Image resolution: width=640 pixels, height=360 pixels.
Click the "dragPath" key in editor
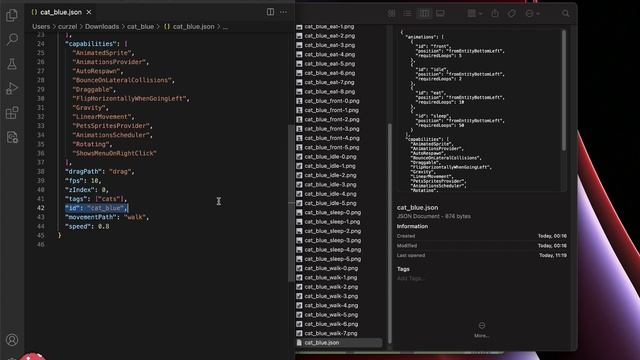84,171
